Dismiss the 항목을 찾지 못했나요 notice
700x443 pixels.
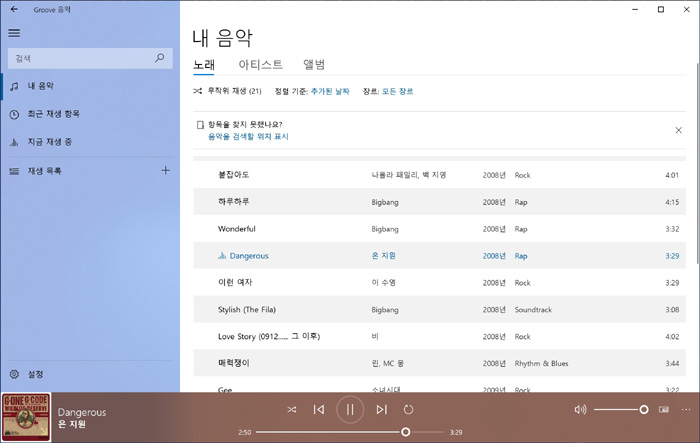(x=679, y=130)
